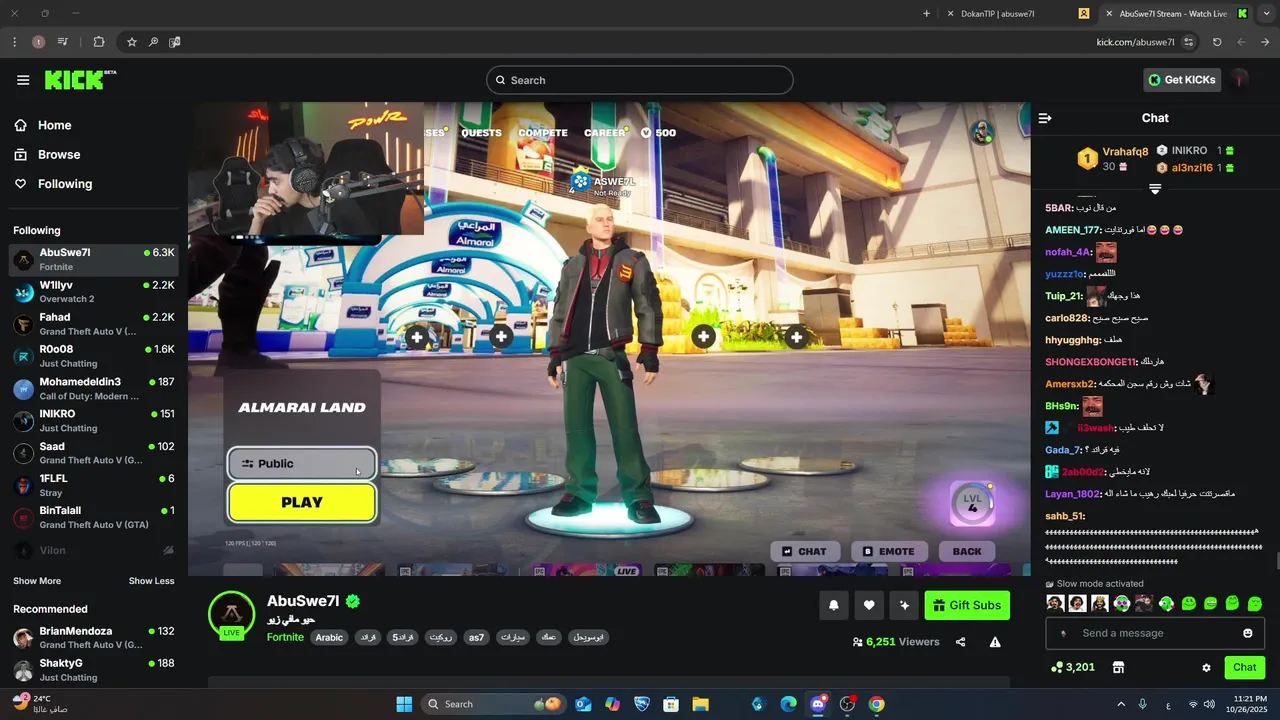Click the AbuSwe7l LIVE channel avatar

pos(231,615)
